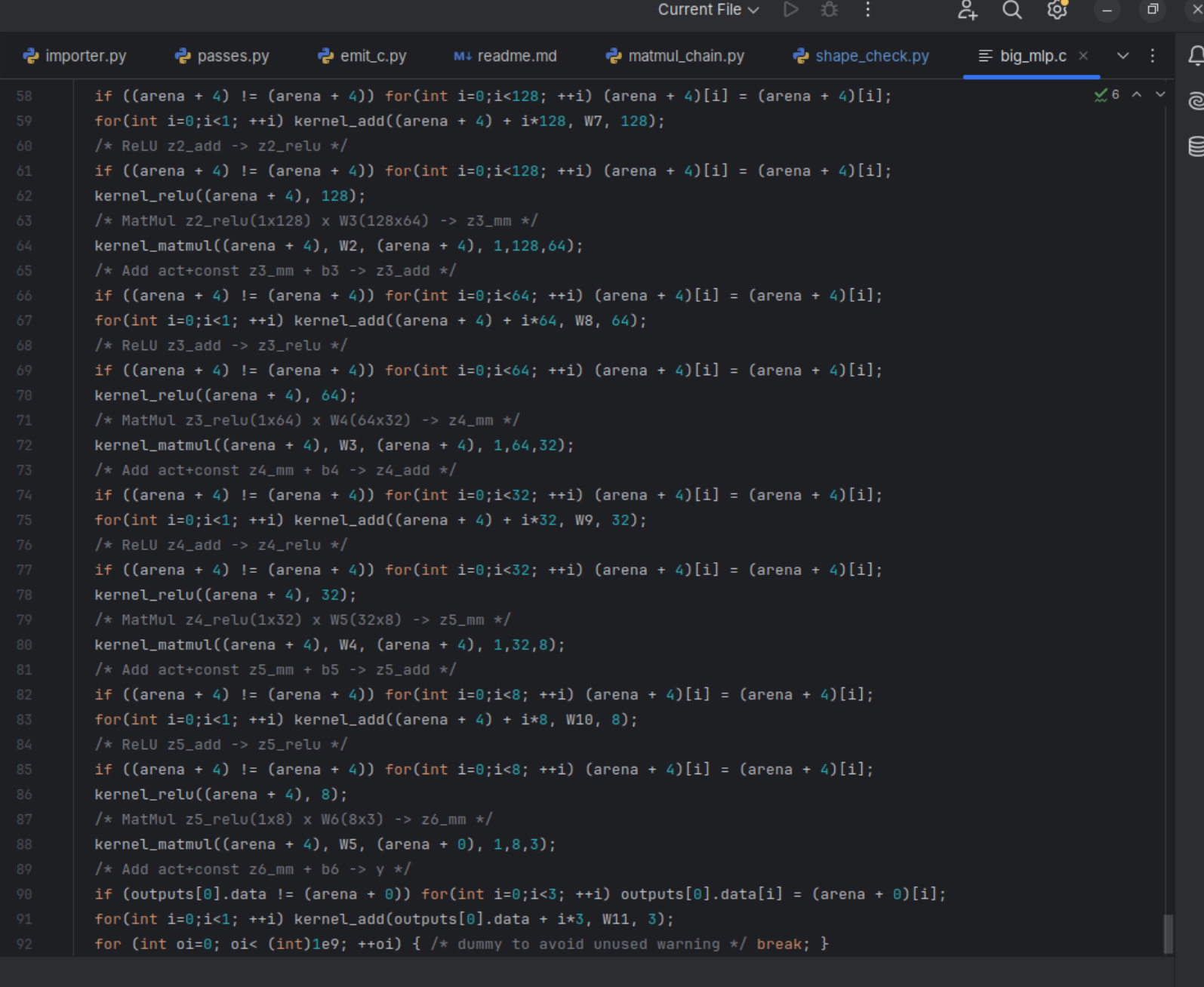Switch to emit_c.py tab
The image size is (1204, 987).
[362, 56]
